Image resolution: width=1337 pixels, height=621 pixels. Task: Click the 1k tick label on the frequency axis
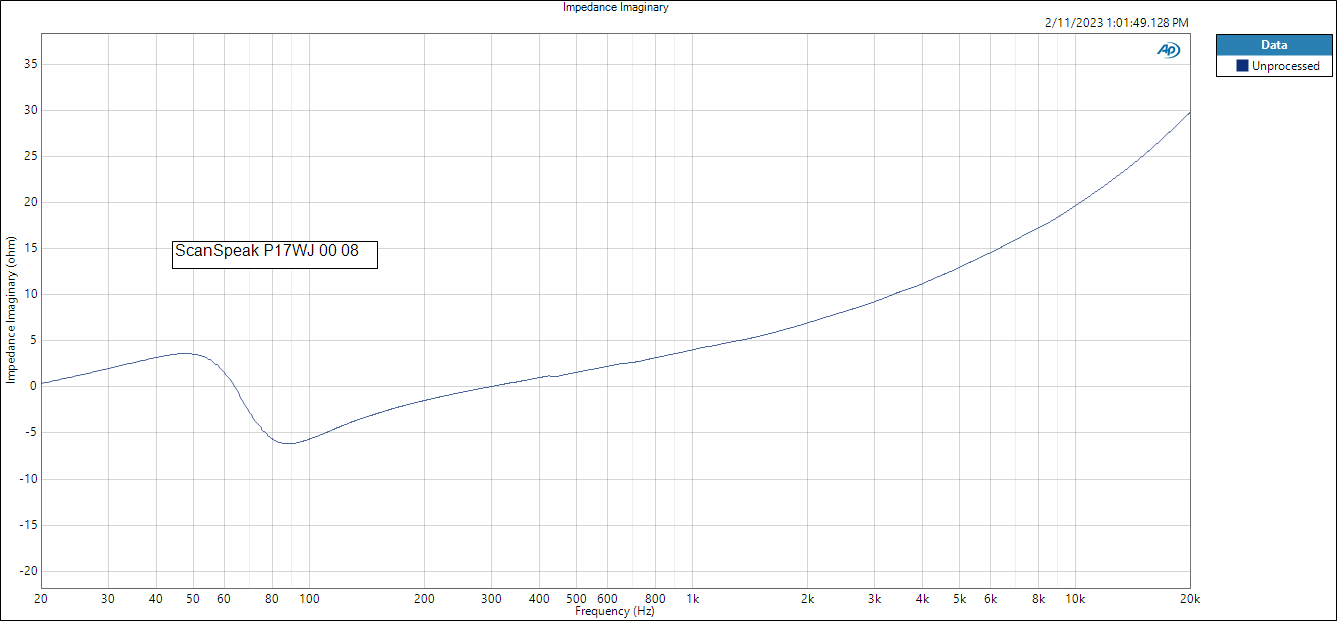pos(693,599)
